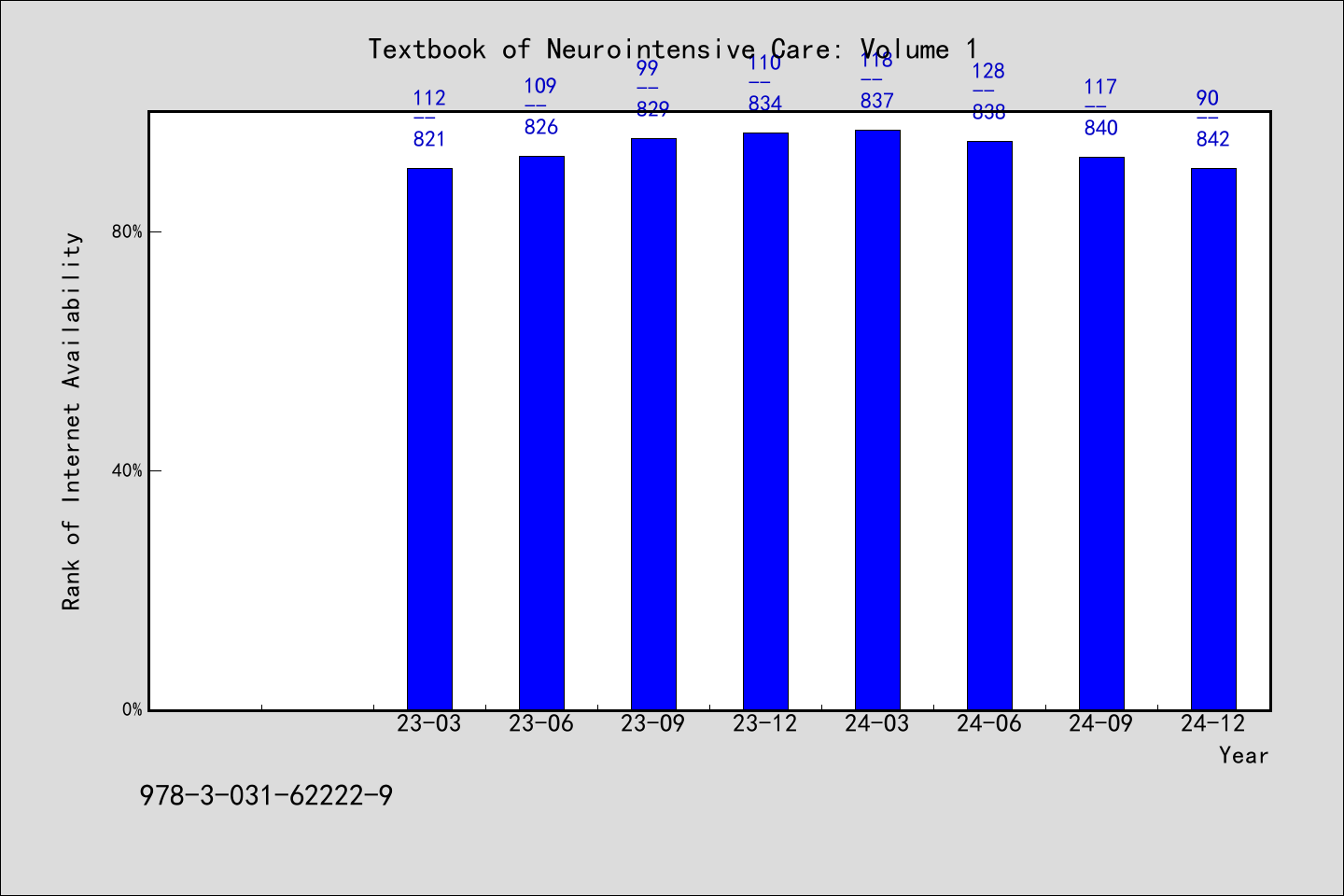
Task: Click the 40% y-axis tick label
Action: pyautogui.click(x=127, y=470)
